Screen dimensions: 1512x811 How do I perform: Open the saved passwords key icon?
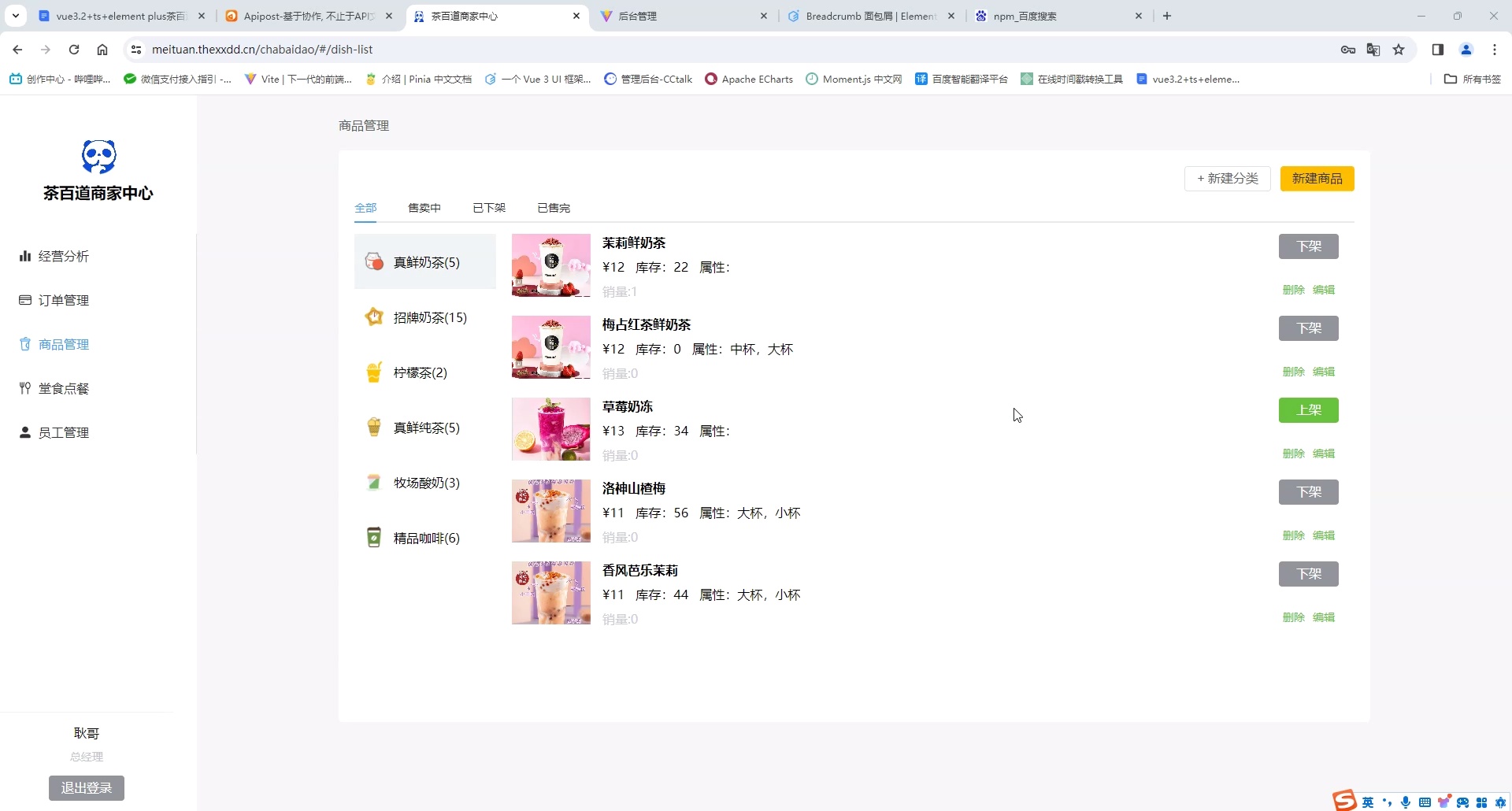1348,49
